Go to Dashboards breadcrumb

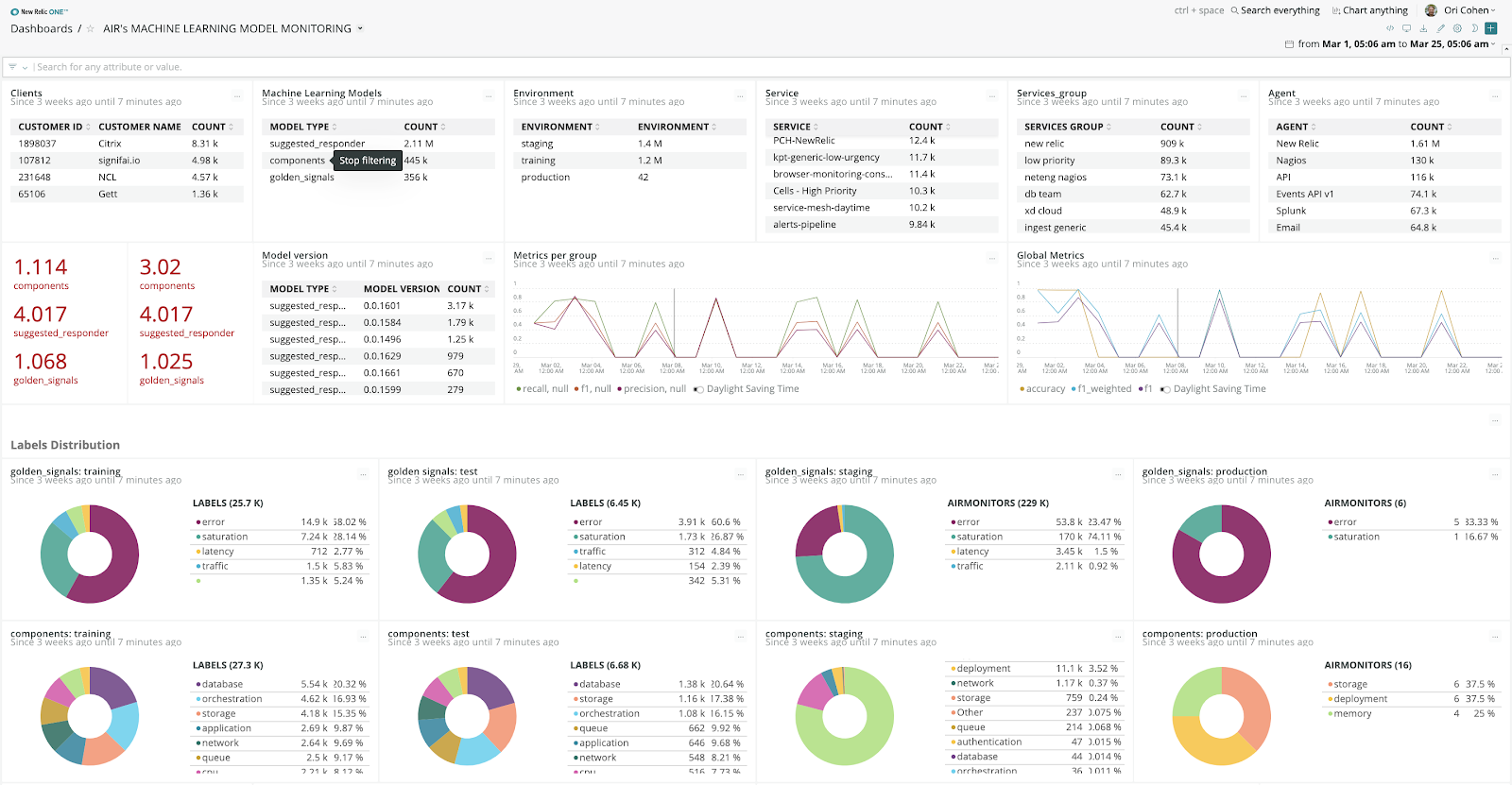(x=42, y=29)
